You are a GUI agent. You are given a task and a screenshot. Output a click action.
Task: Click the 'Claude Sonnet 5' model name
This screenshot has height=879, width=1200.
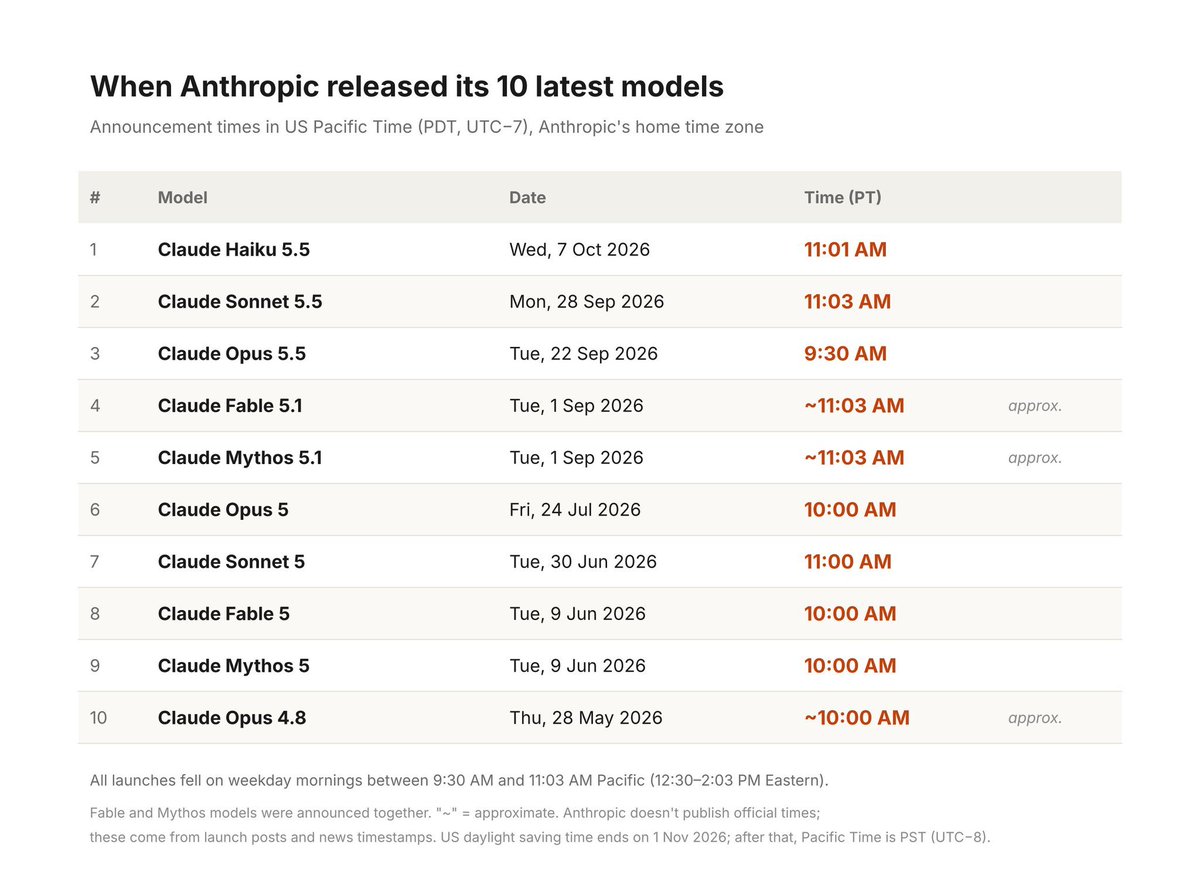pyautogui.click(x=231, y=561)
